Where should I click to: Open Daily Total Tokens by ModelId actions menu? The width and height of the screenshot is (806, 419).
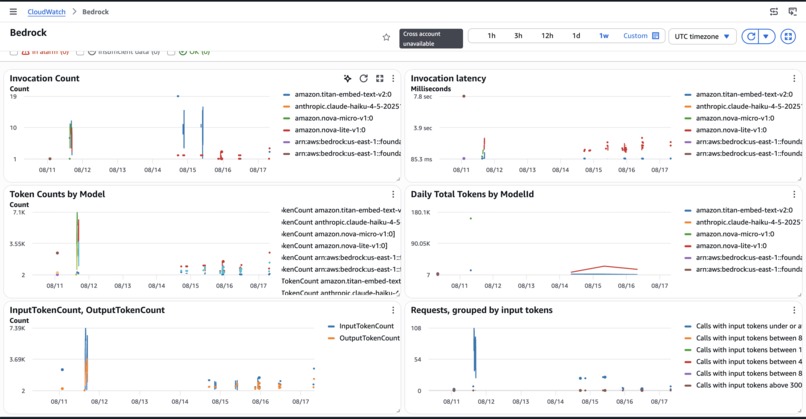tap(794, 194)
